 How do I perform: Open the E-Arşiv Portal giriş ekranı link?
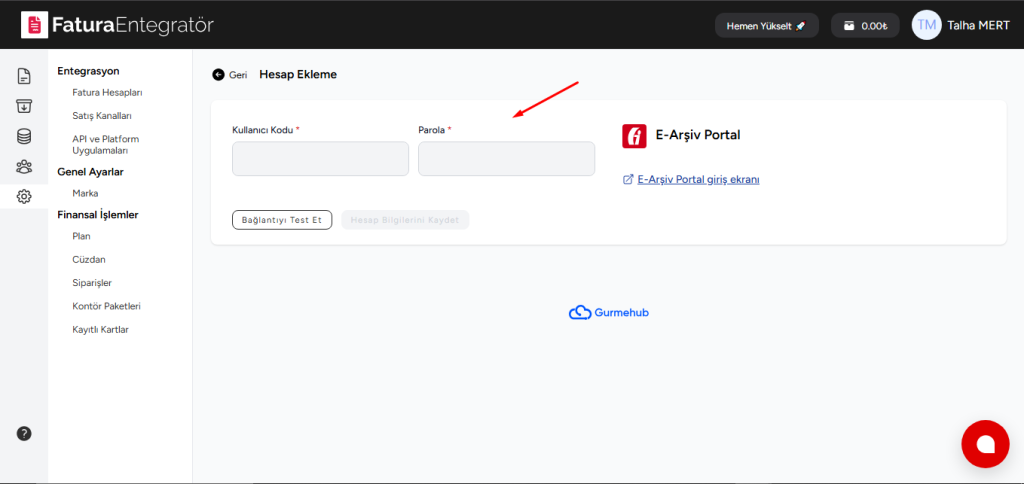point(698,180)
